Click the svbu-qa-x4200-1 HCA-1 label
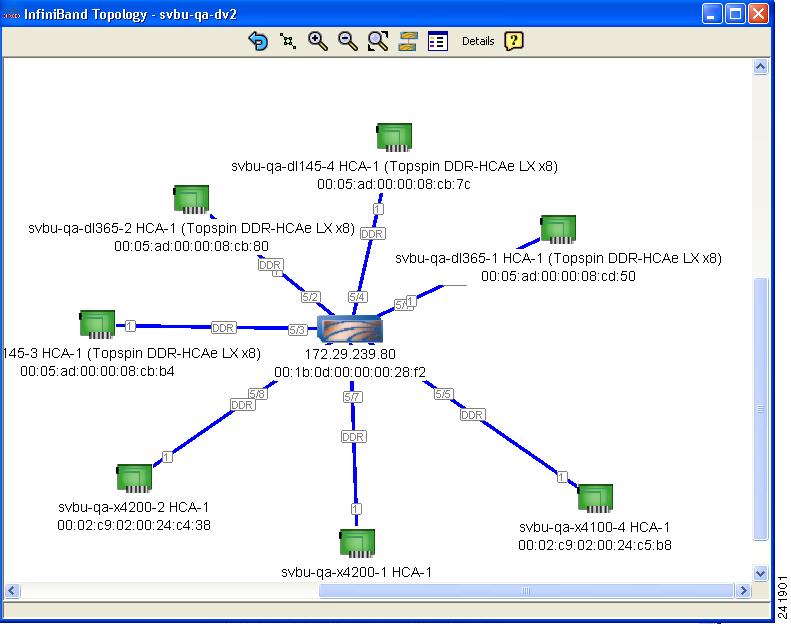Image resolution: width=791 pixels, height=624 pixels. [357, 572]
